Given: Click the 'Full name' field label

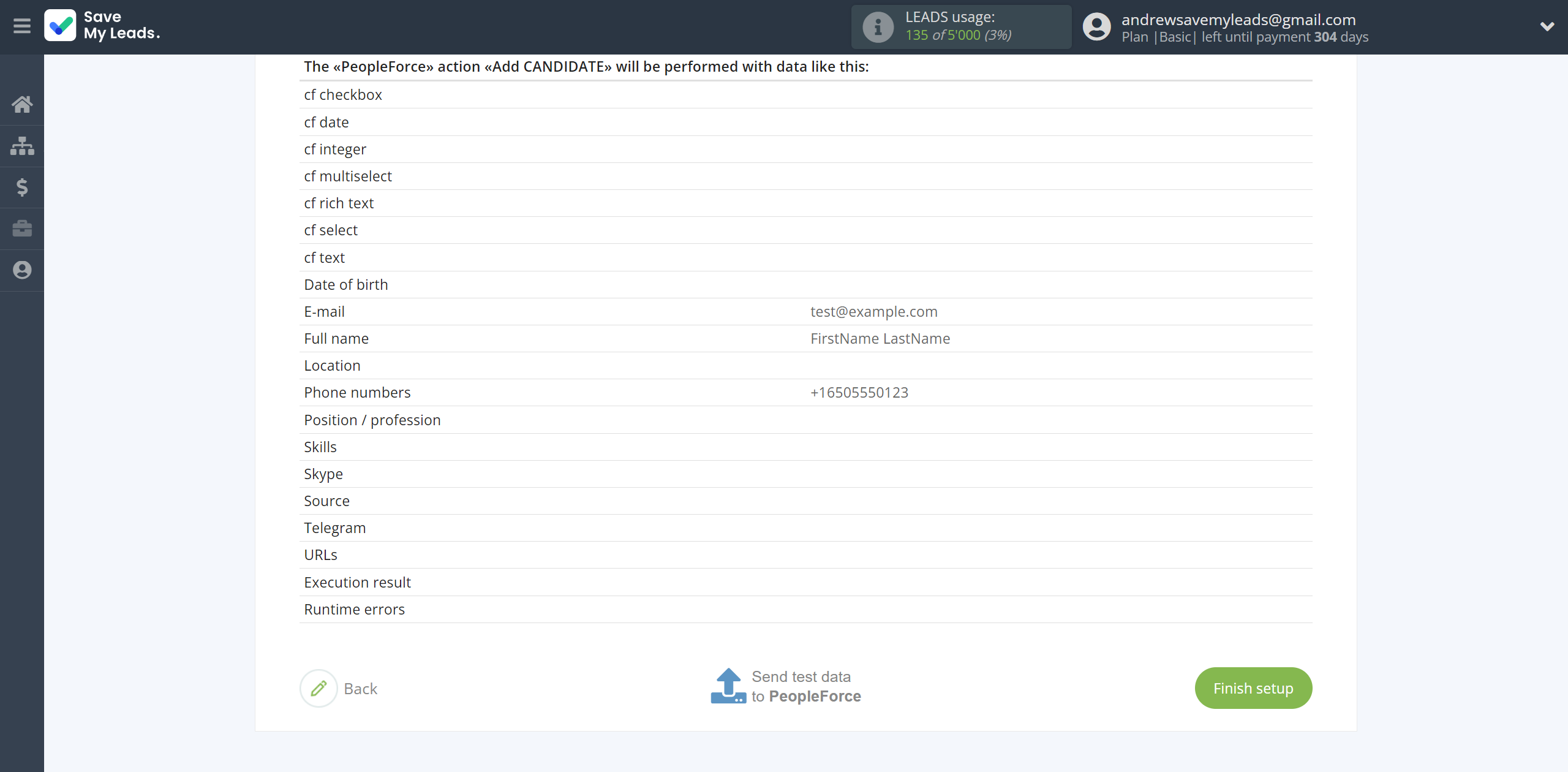Looking at the screenshot, I should [x=336, y=338].
